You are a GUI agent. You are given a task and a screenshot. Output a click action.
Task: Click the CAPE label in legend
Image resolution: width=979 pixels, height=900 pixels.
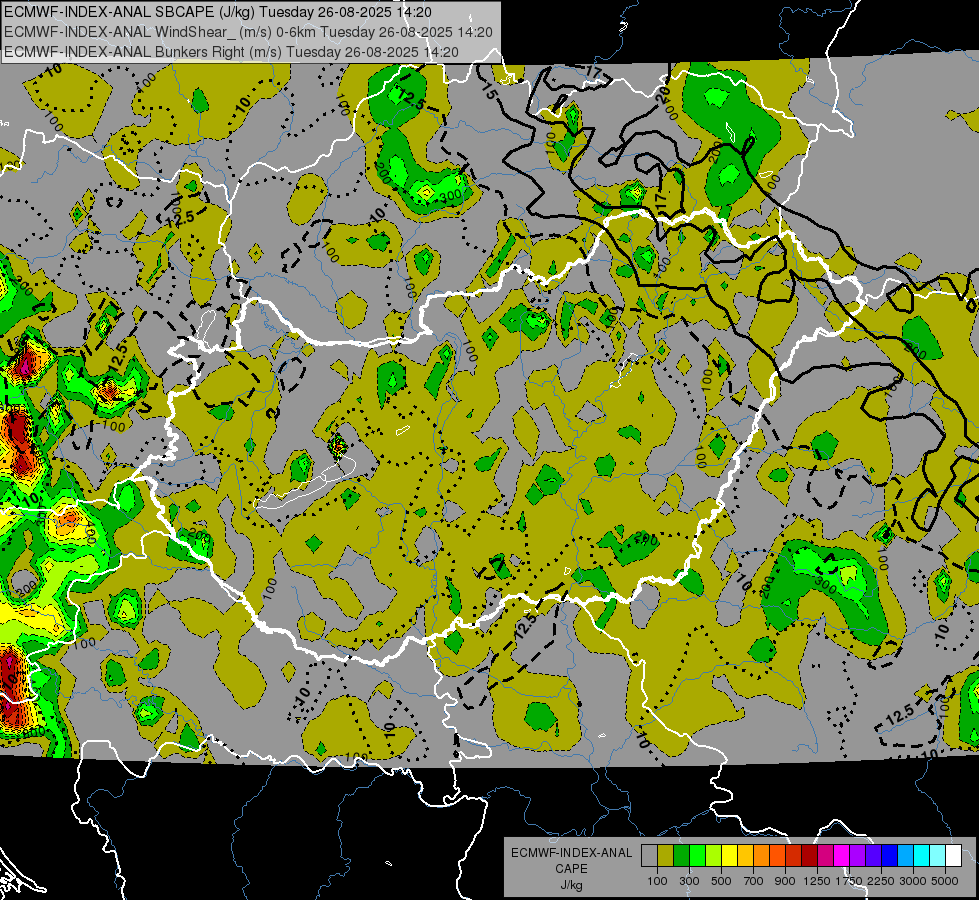pyautogui.click(x=571, y=869)
